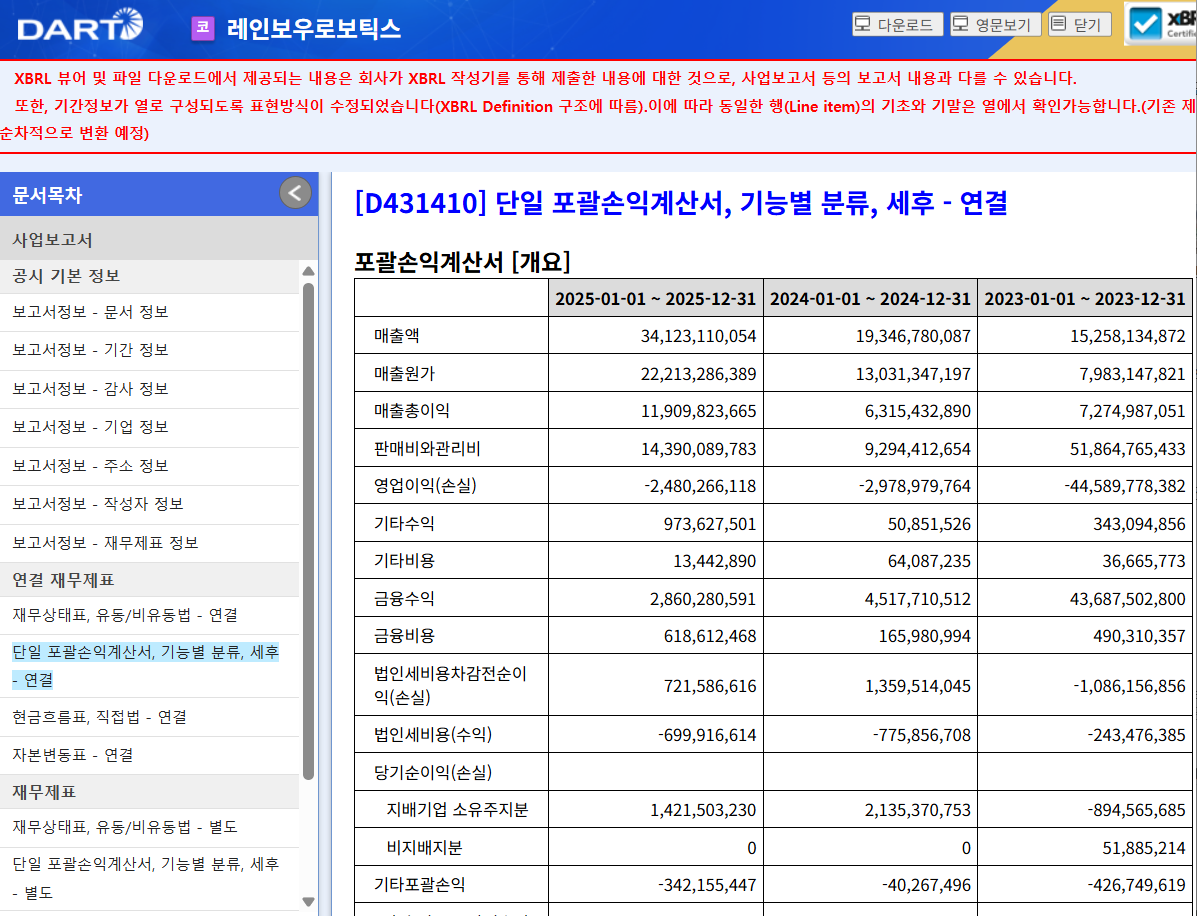Click the 기타수익 row label
Image resolution: width=1197 pixels, height=916 pixels.
click(x=404, y=523)
